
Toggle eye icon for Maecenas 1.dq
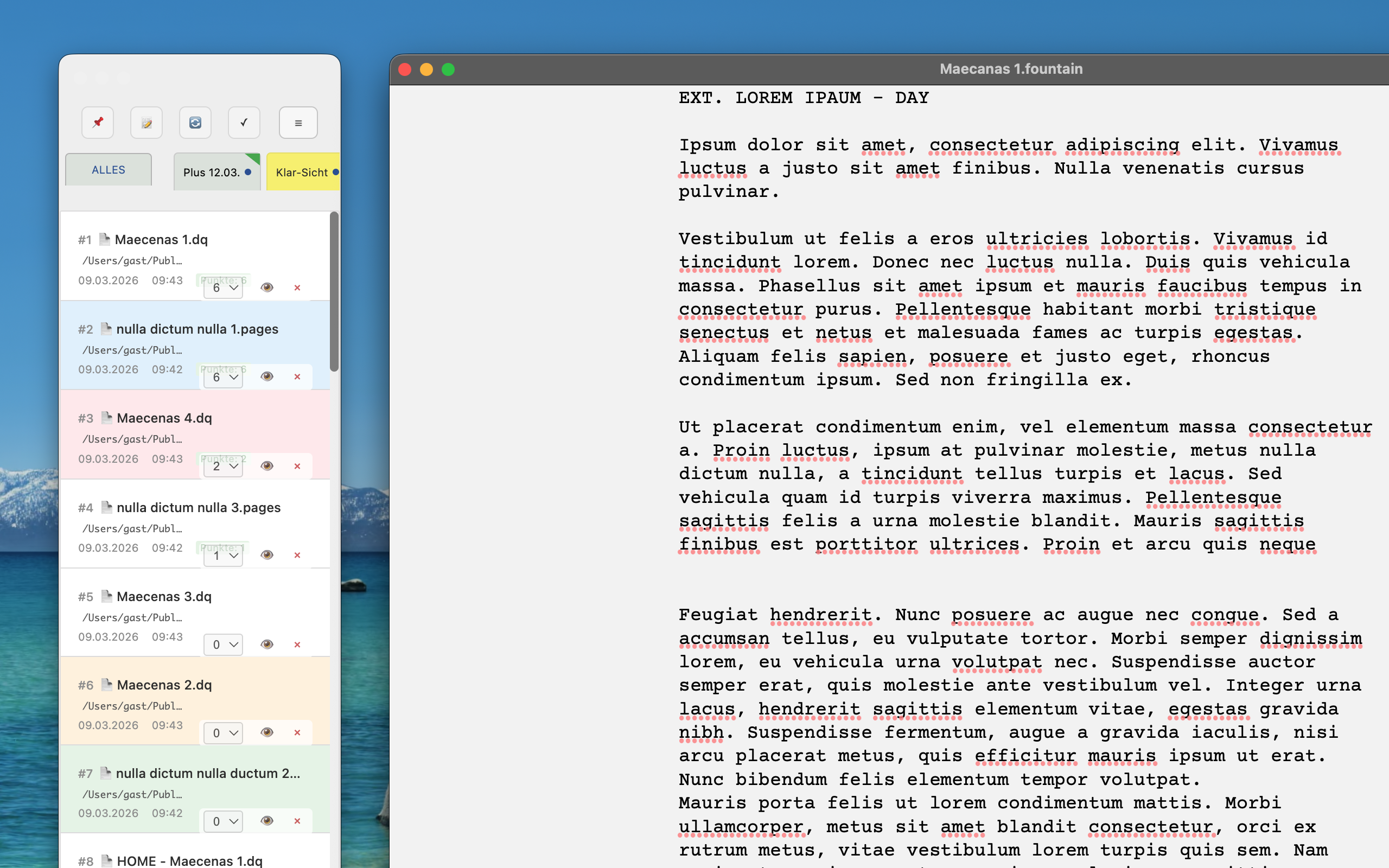267,288
